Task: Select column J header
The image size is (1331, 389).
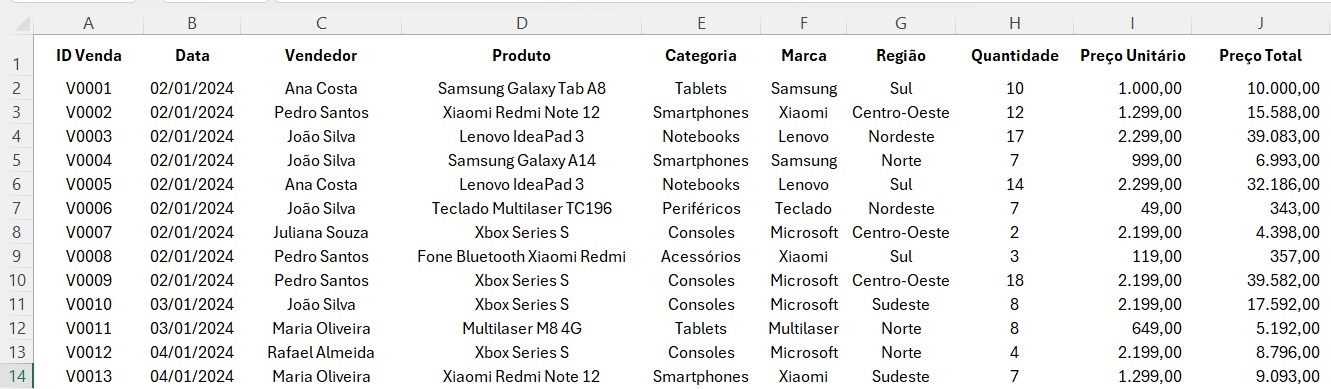Action: click(1261, 22)
